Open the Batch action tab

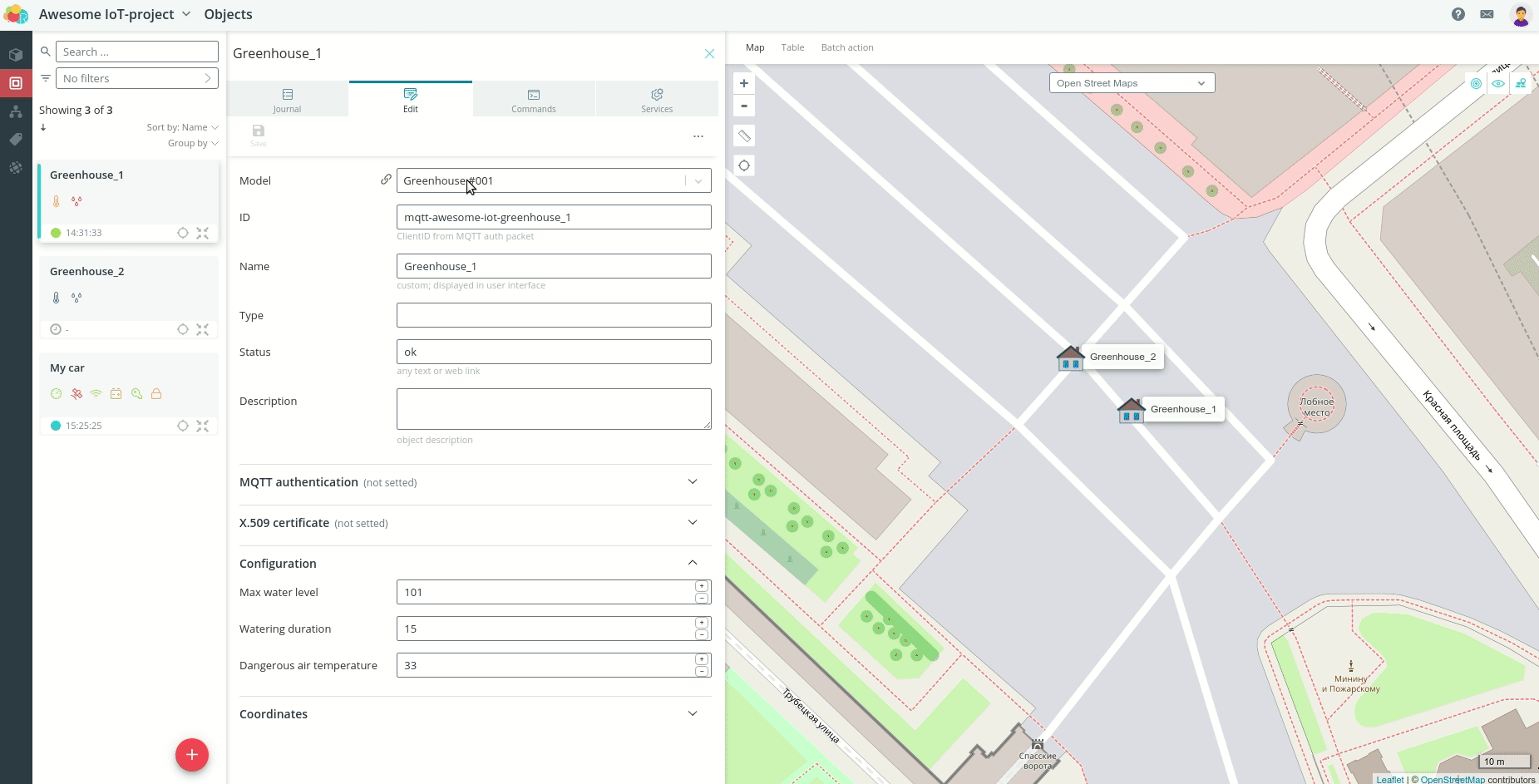[x=847, y=47]
